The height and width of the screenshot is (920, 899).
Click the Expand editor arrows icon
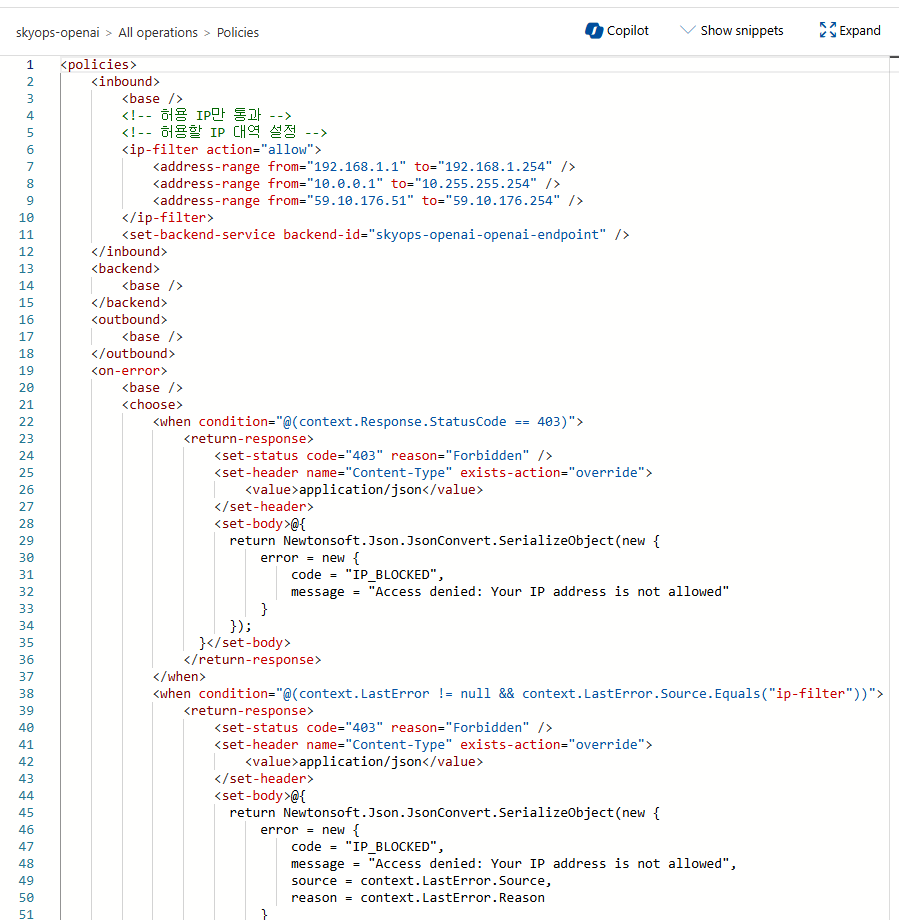coord(827,31)
